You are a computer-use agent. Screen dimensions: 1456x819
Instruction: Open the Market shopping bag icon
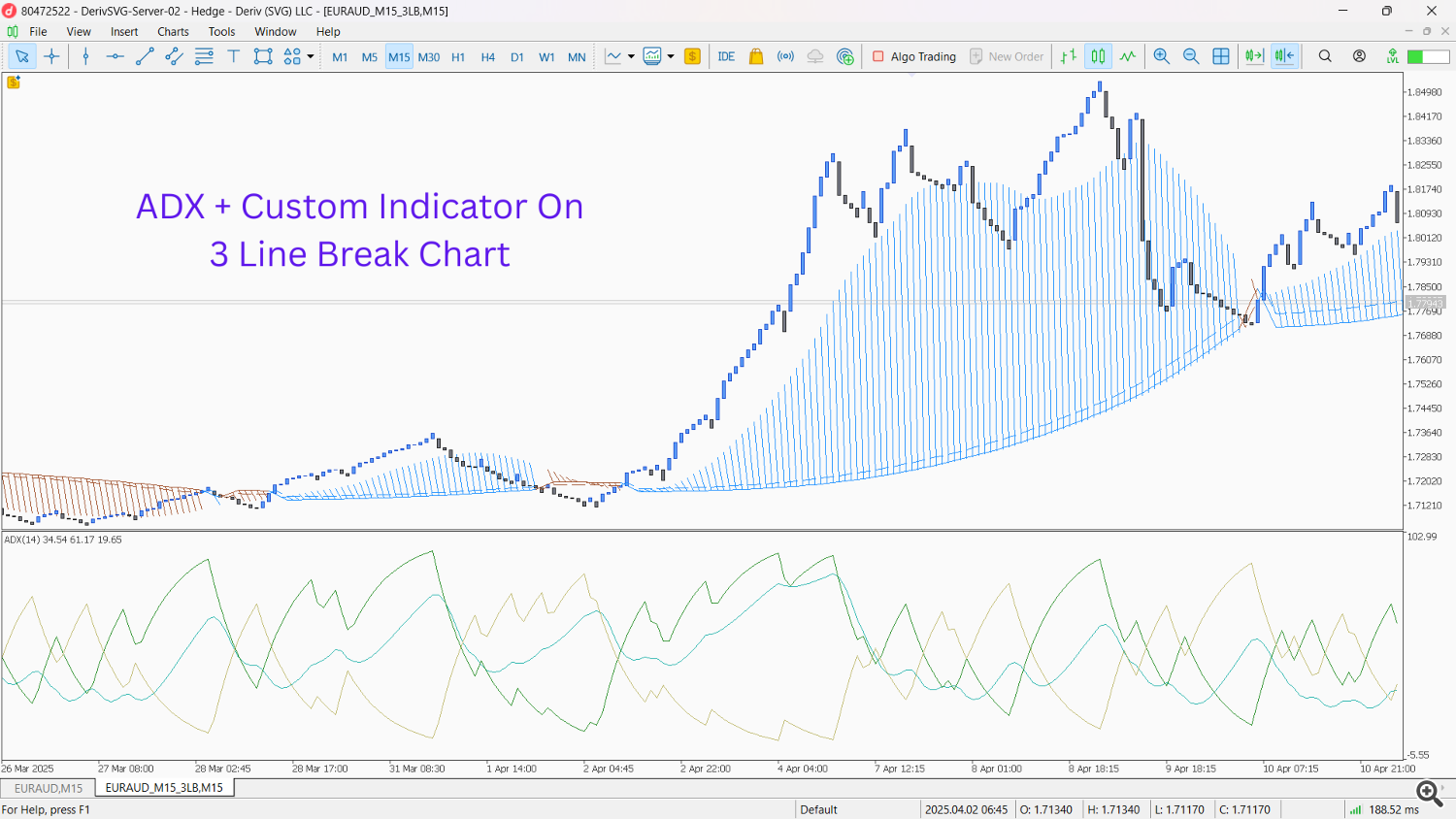(756, 56)
